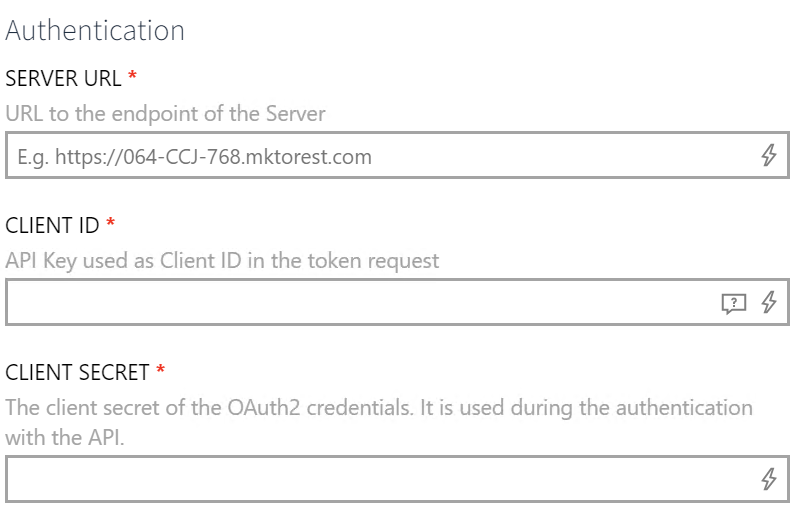Screen dimensions: 798x518
Task: Click the red asterisk beside SERVER URL
Action: coord(133,77)
